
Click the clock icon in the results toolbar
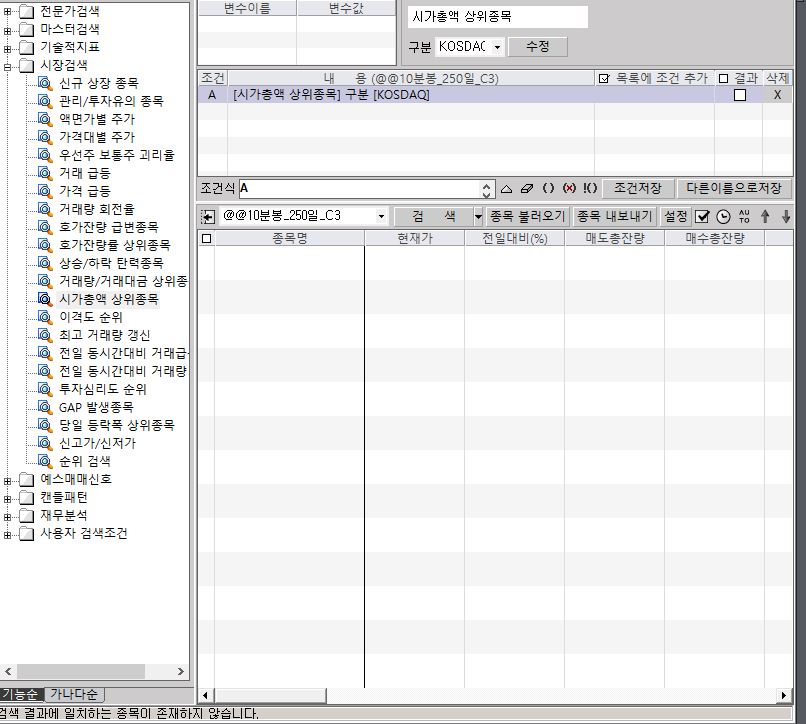tap(723, 216)
